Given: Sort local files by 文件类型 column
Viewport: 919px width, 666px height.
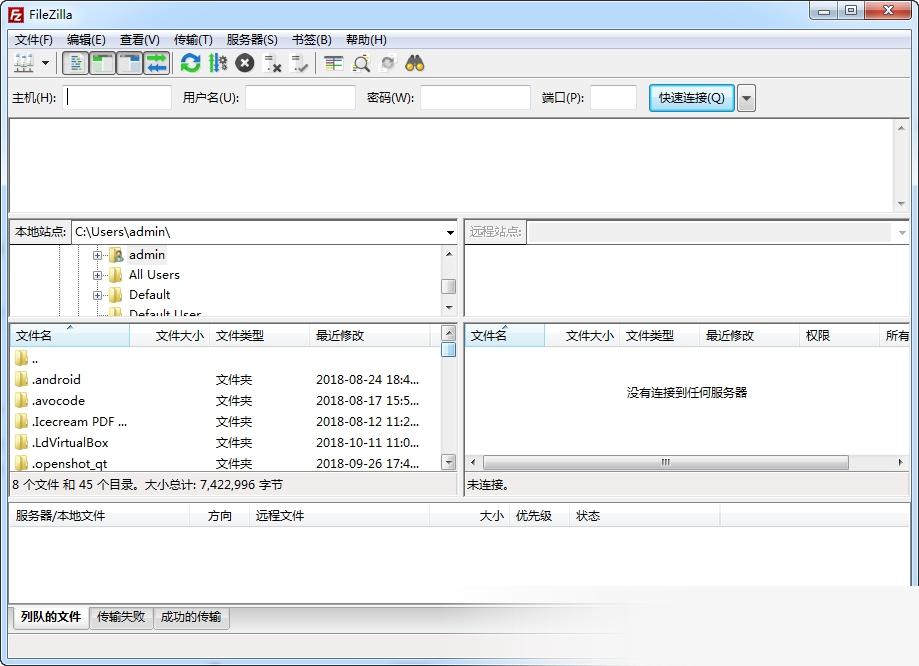Looking at the screenshot, I should (260, 335).
